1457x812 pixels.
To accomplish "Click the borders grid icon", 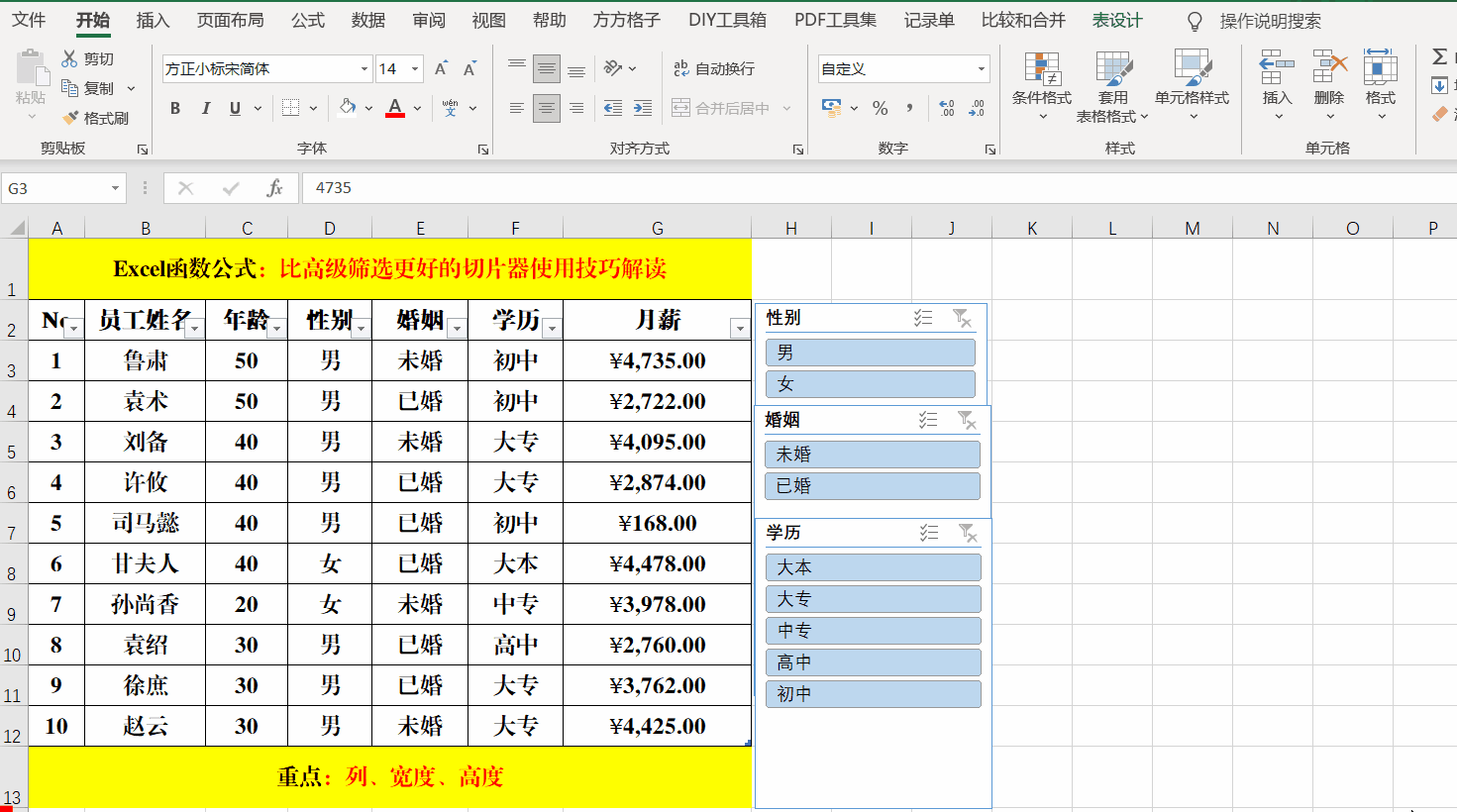I will (290, 108).
